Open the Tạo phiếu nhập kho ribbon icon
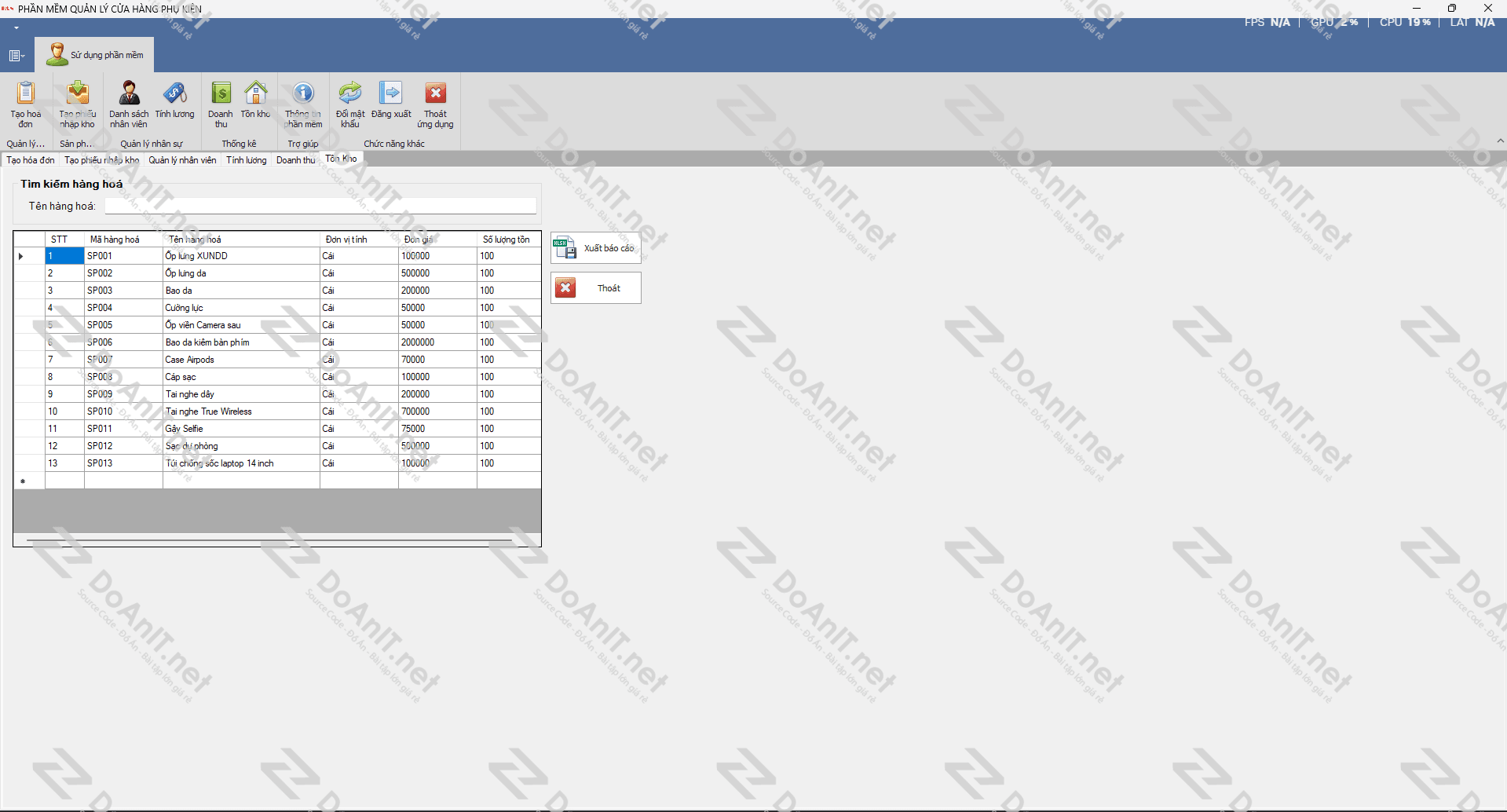The height and width of the screenshot is (812, 1507). click(x=77, y=104)
